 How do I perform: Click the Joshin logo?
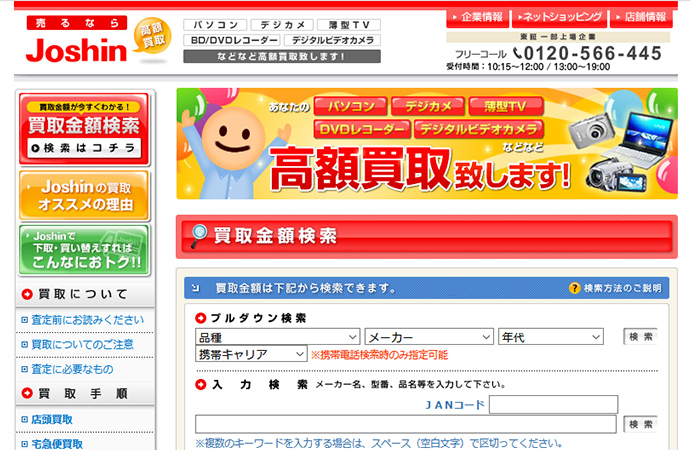click(77, 50)
